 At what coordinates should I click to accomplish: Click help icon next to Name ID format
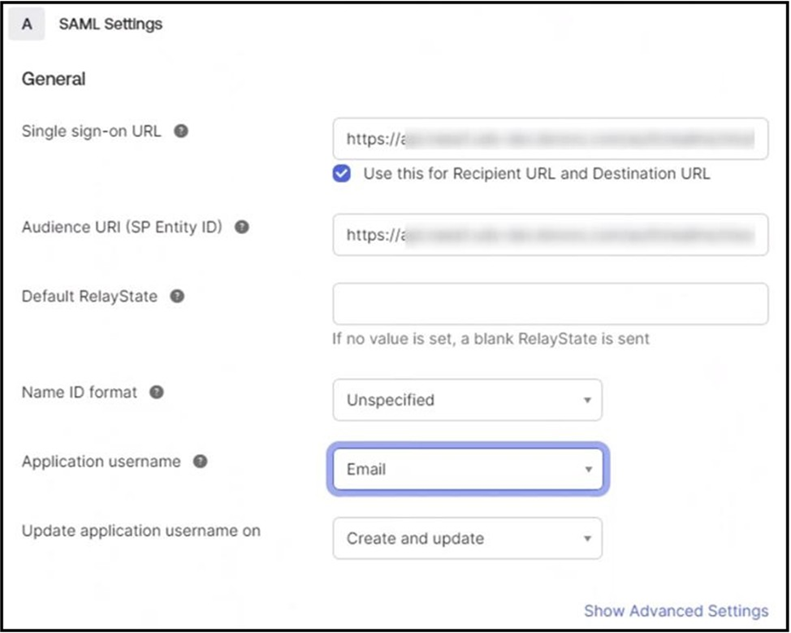[x=156, y=392]
